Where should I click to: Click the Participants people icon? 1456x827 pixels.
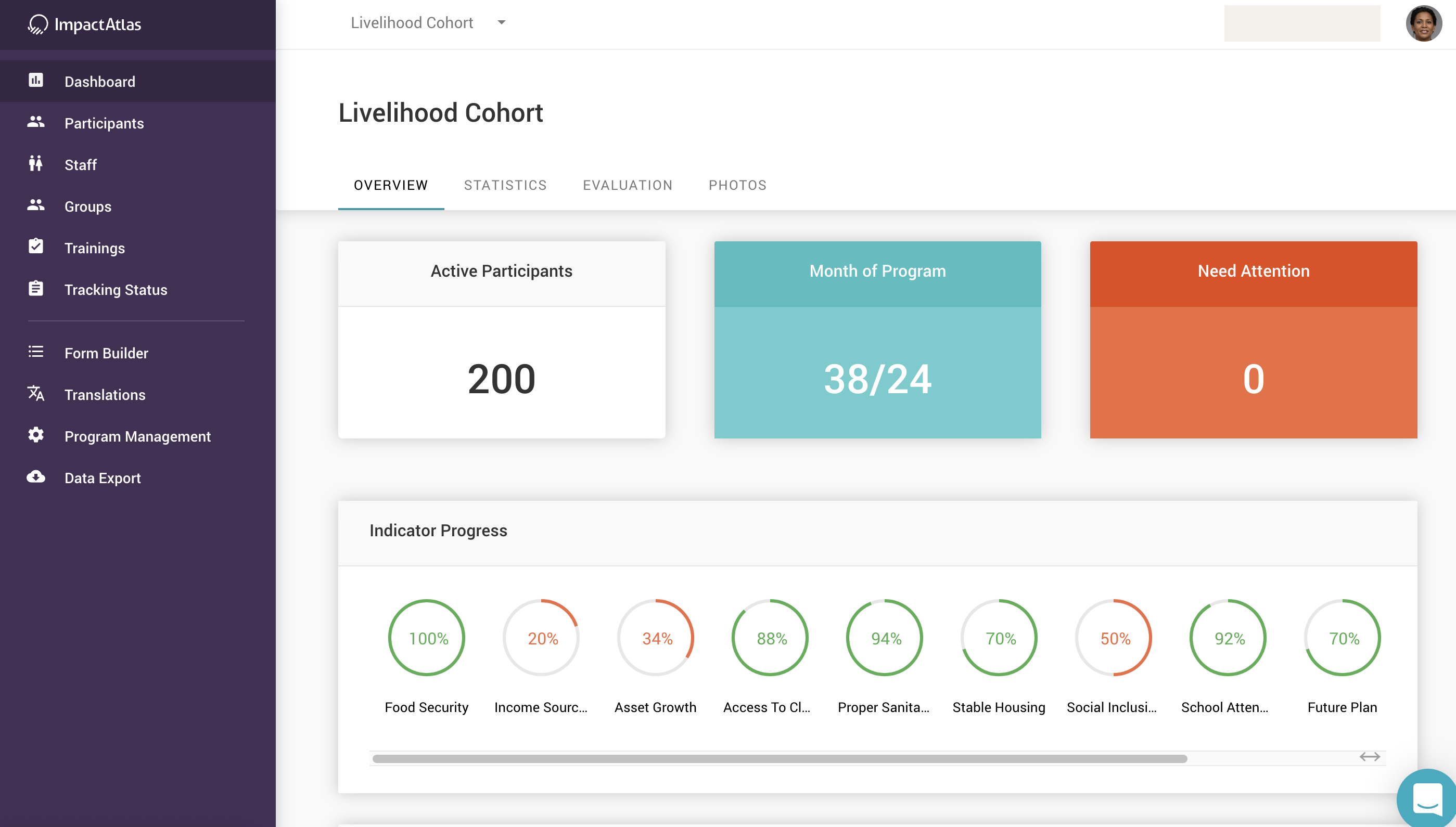36,122
